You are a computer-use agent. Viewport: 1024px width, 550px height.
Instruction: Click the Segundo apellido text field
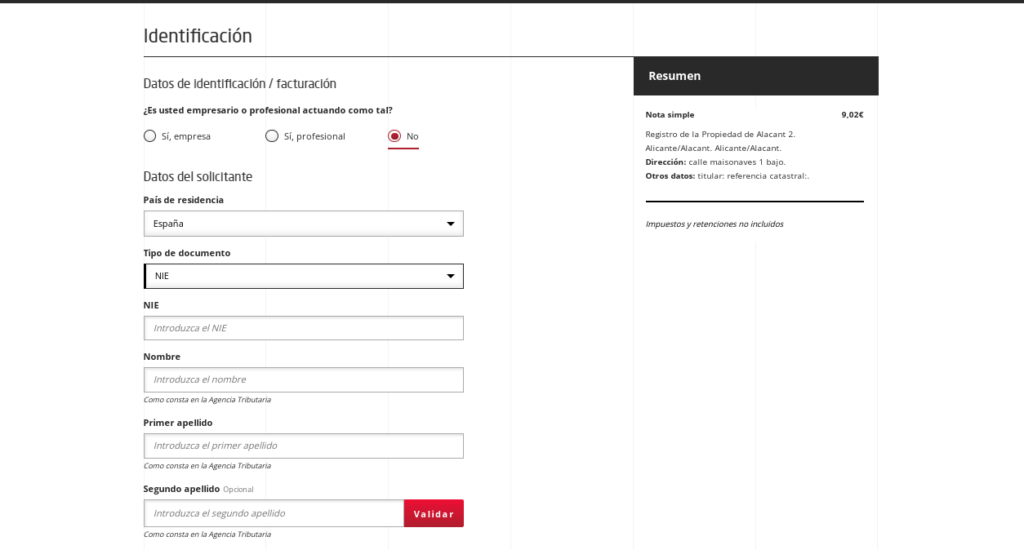coord(273,513)
